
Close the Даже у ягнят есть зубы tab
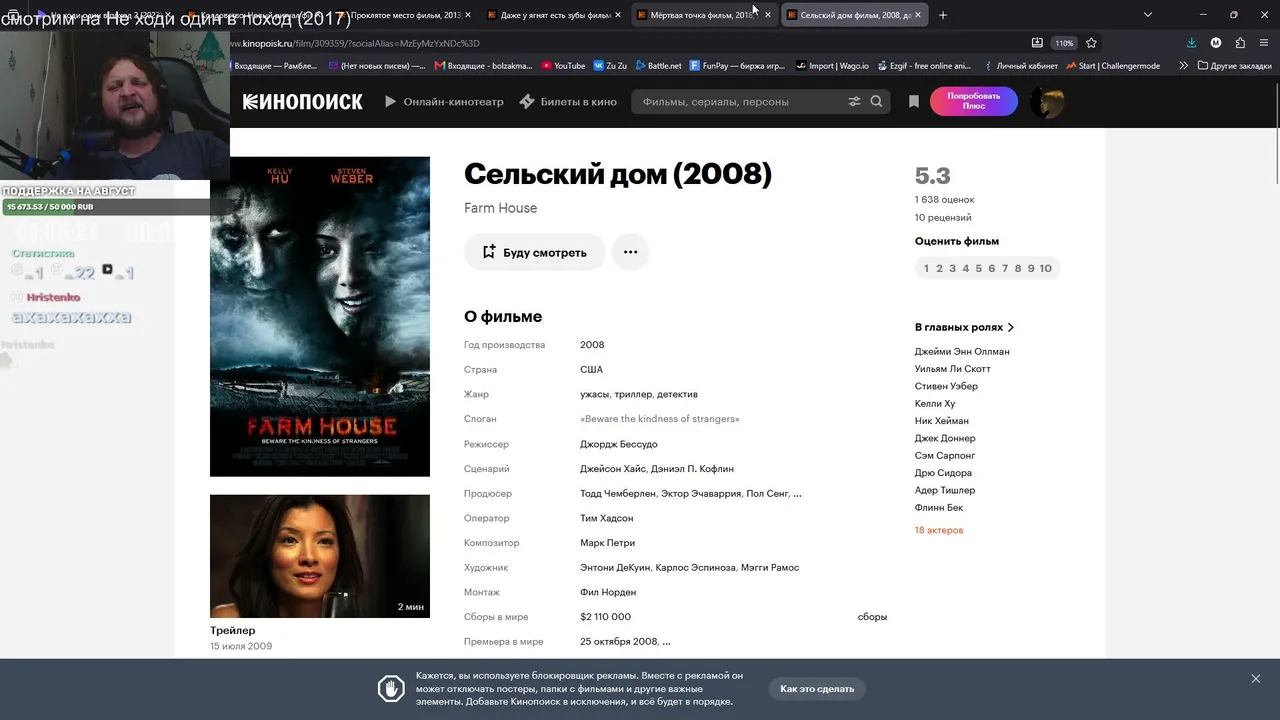click(618, 15)
